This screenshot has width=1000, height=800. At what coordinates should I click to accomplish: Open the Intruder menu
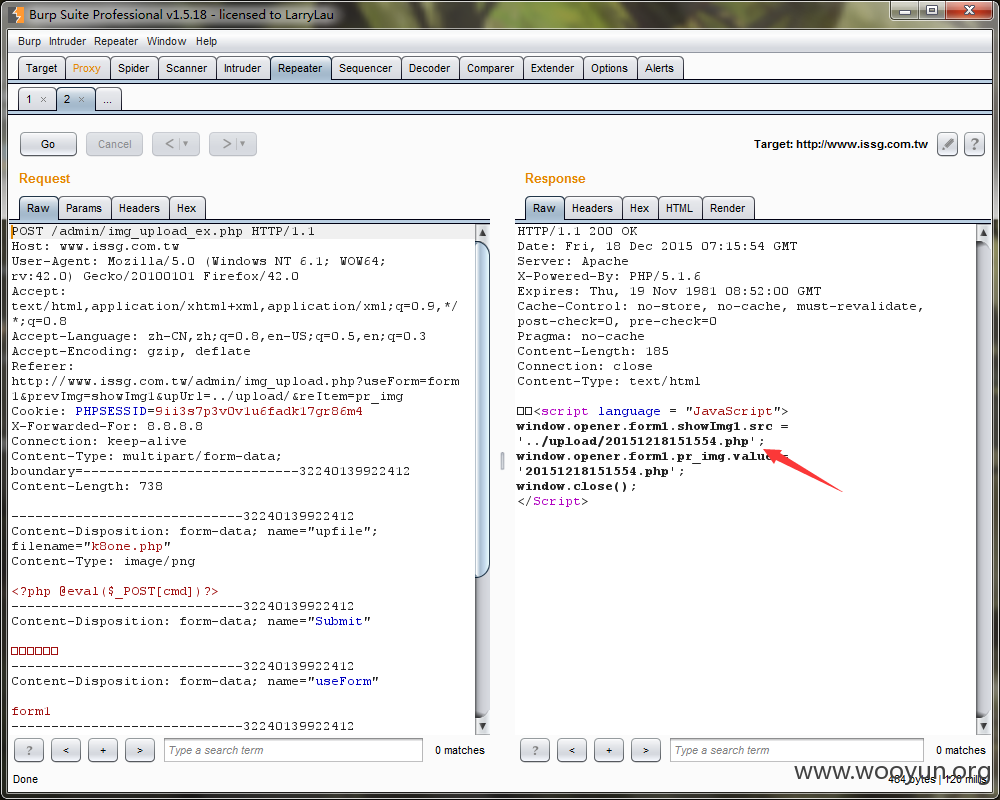67,41
